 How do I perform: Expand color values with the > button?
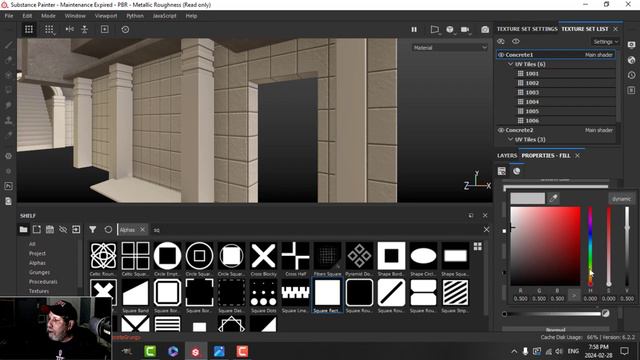[574, 295]
